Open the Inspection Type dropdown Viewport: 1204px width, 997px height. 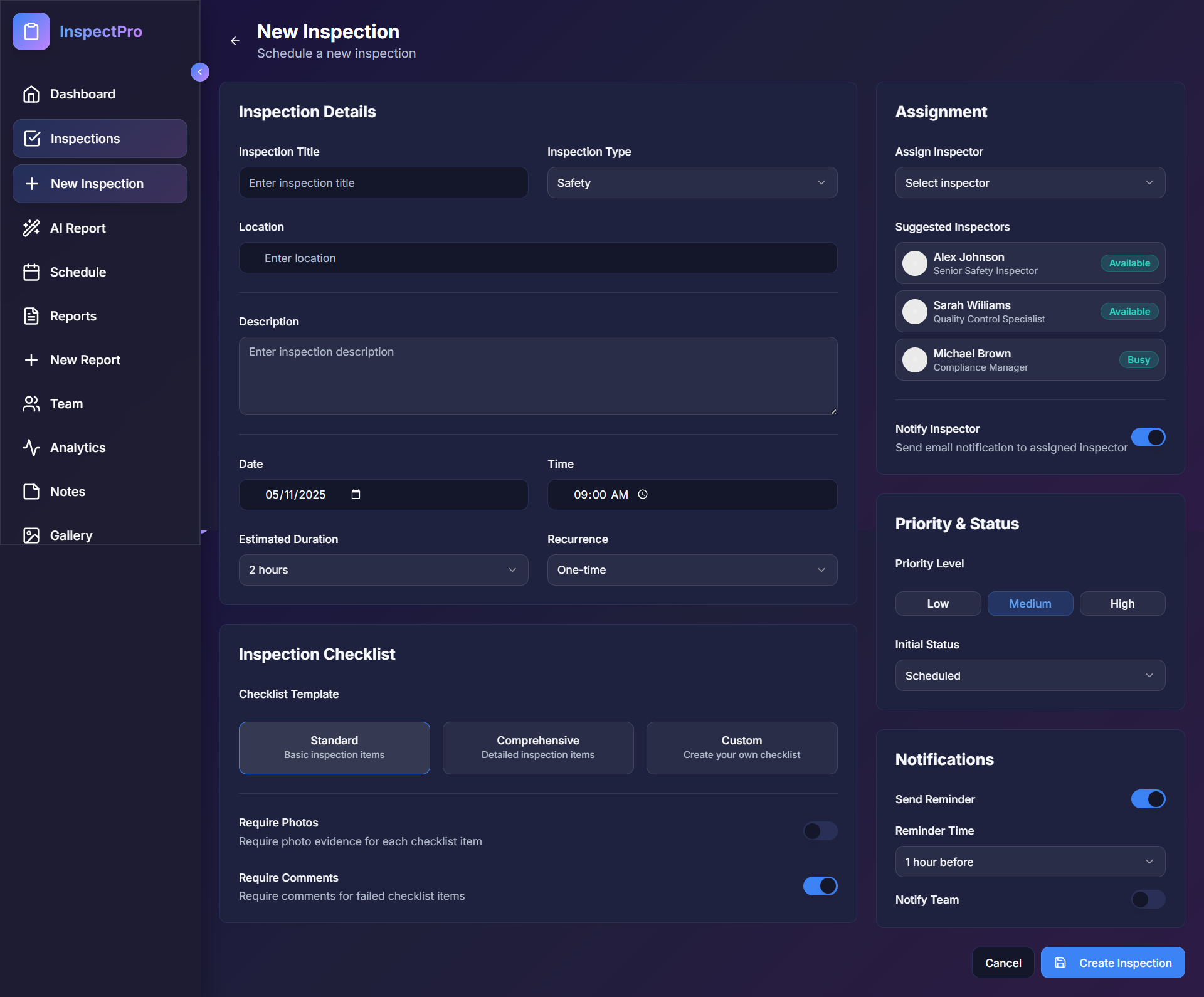click(x=692, y=182)
